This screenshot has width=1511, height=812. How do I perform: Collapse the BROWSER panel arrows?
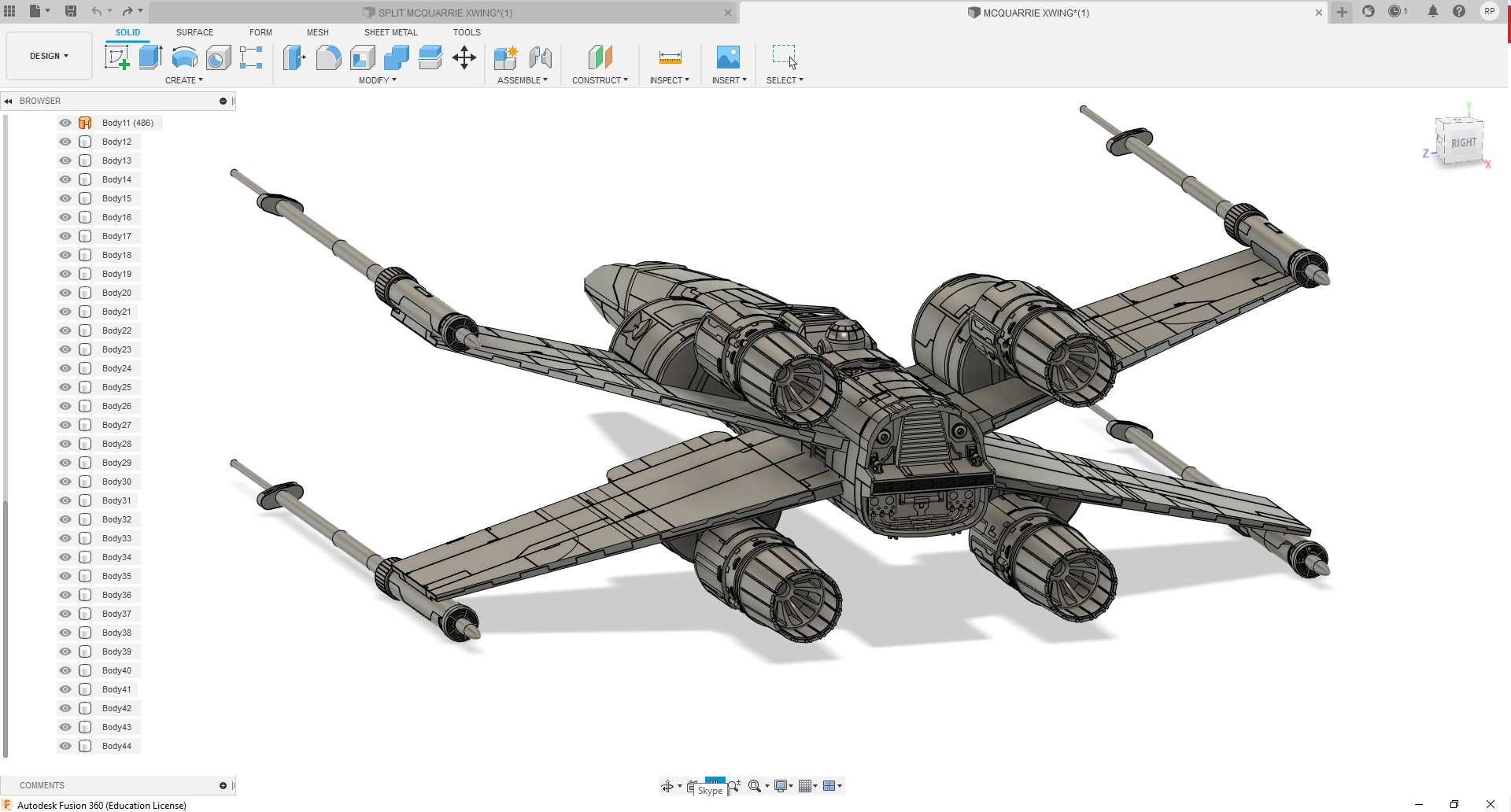(9, 101)
